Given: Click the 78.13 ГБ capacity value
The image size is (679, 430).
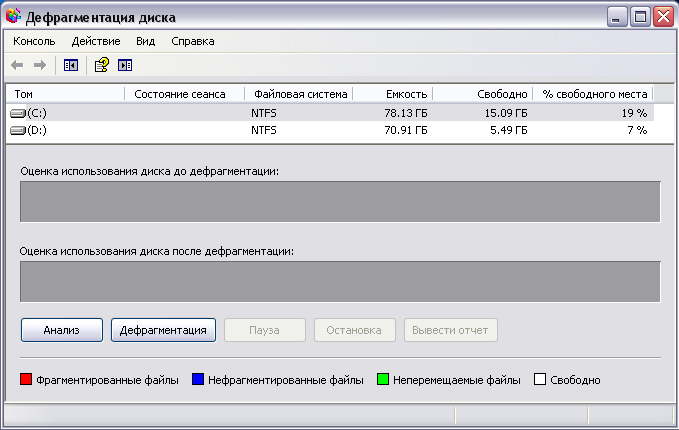Looking at the screenshot, I should coord(406,113).
